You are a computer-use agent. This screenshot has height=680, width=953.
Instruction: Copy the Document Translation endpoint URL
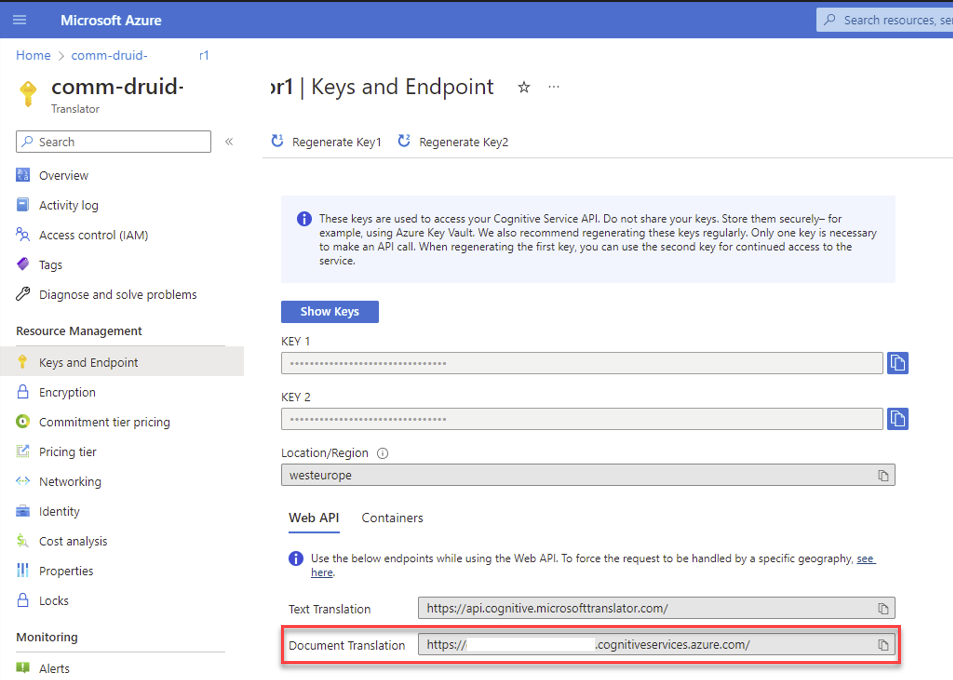pos(883,645)
